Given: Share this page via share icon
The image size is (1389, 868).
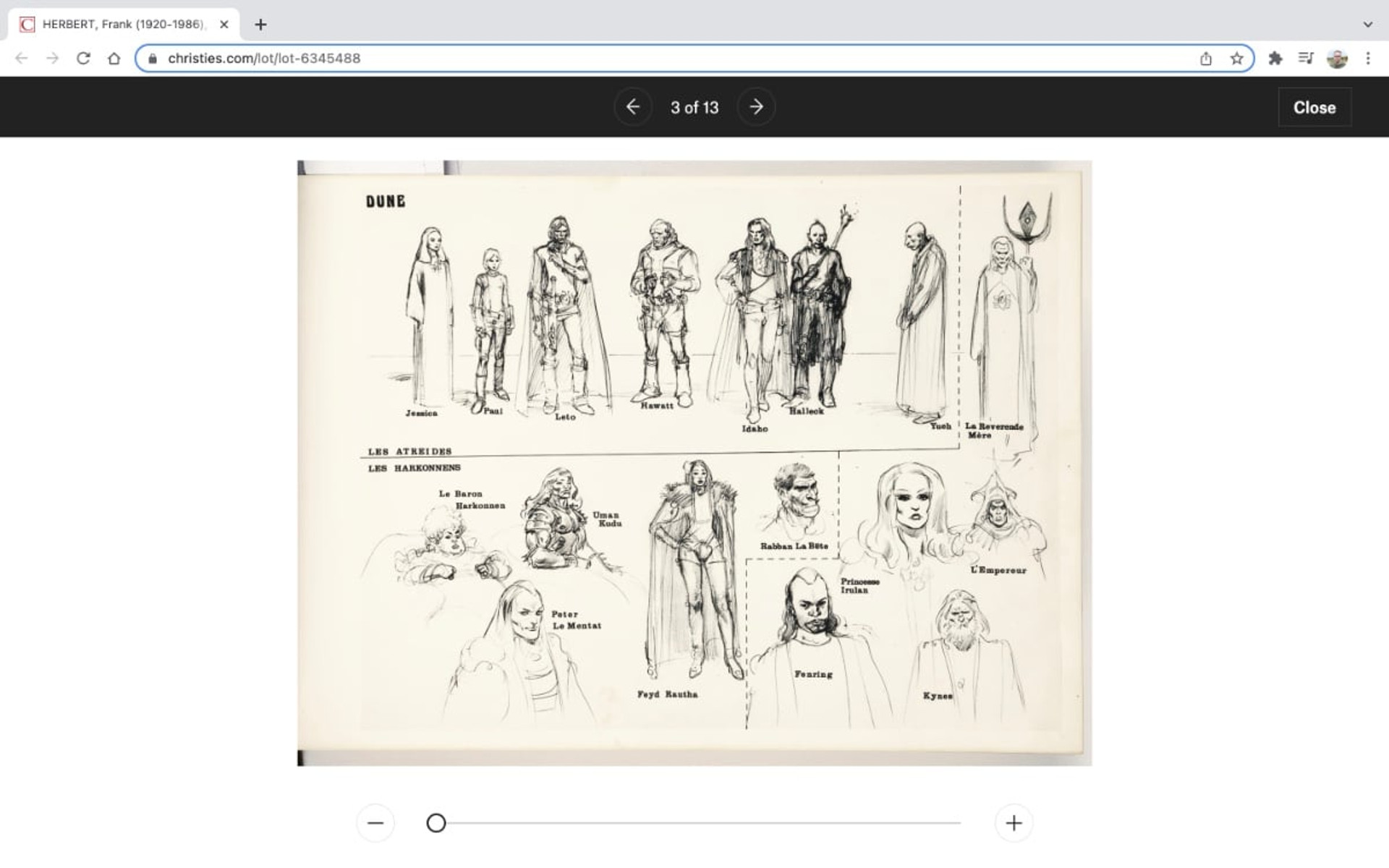Looking at the screenshot, I should tap(1206, 59).
